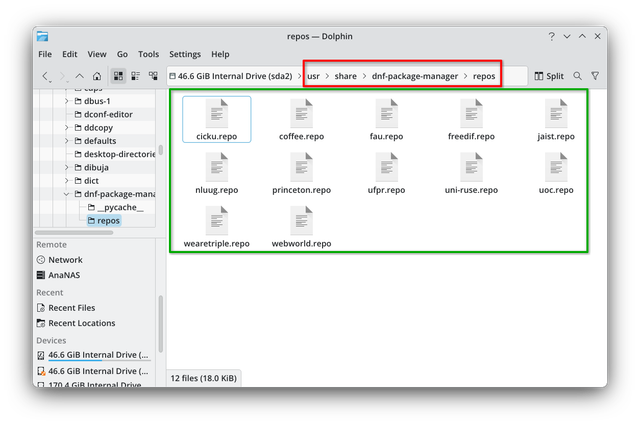Select the nluug.repo file
This screenshot has width=640, height=426.
[x=216, y=173]
